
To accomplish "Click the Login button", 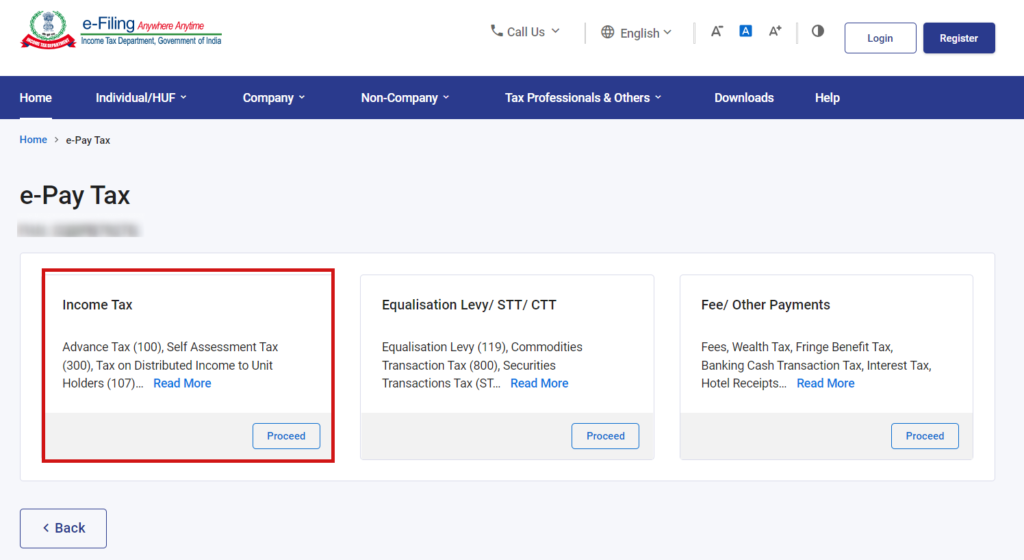I will pos(880,38).
